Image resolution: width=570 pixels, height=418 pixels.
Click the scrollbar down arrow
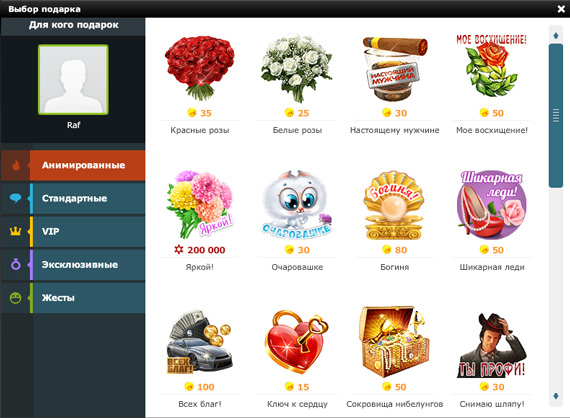[556, 396]
